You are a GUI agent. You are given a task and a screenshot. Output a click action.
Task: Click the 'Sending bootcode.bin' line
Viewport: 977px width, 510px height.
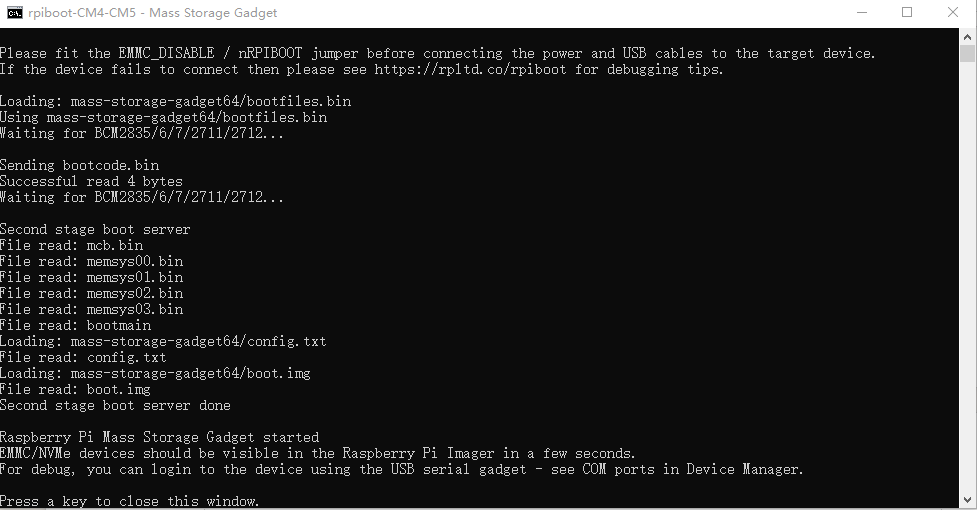(80, 165)
